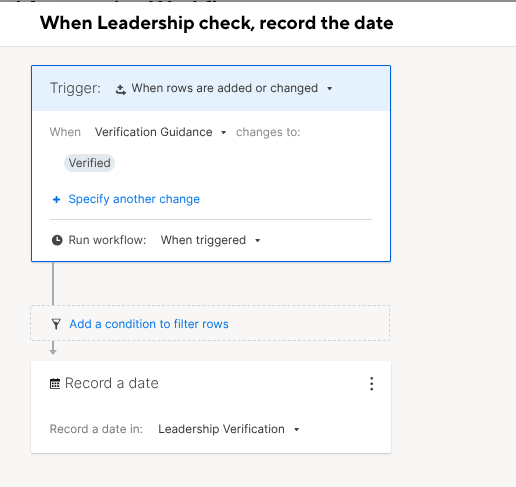Screen dimensions: 516x487
Task: Click the calendar icon by Record a date
Action: (55, 384)
